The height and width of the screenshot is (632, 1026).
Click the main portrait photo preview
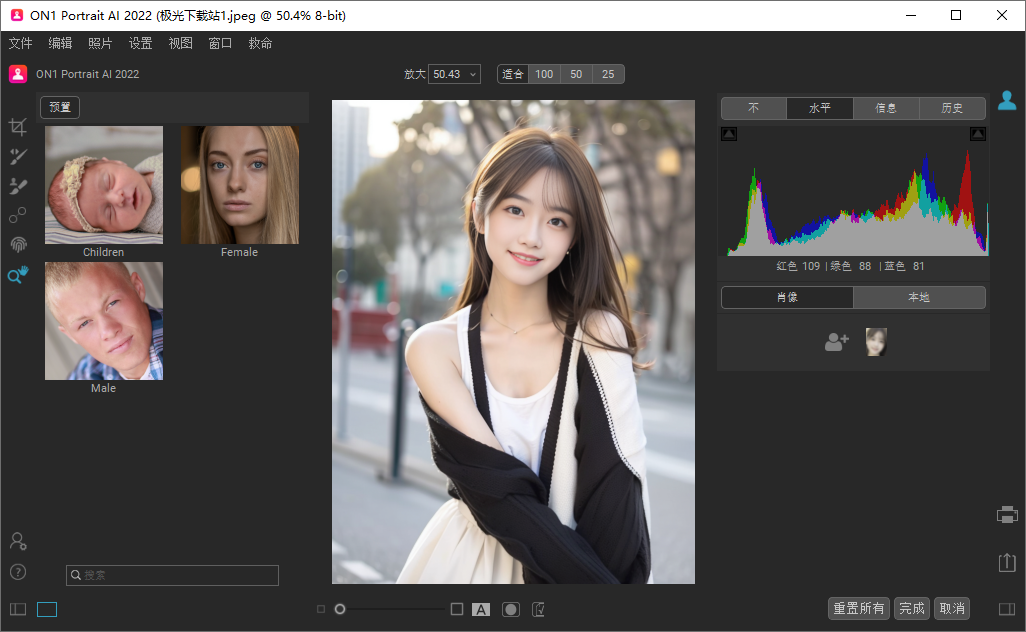(513, 342)
